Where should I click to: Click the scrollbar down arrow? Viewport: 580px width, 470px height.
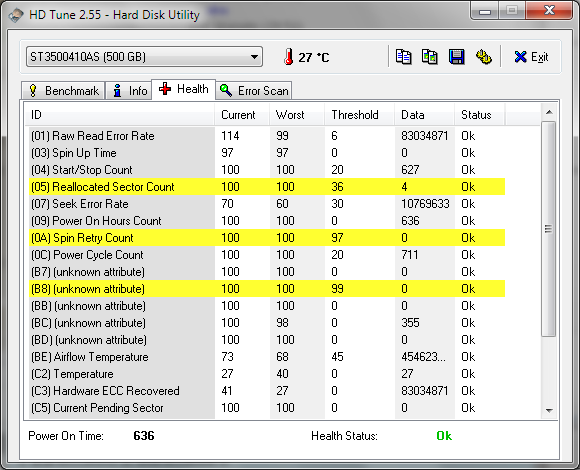pos(549,410)
